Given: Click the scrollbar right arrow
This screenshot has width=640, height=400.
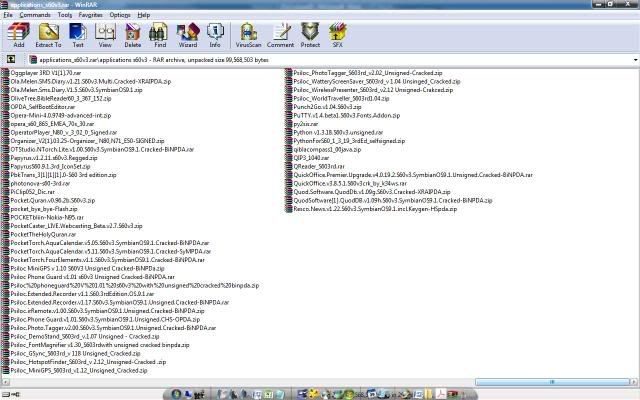Looking at the screenshot, I should [634, 382].
